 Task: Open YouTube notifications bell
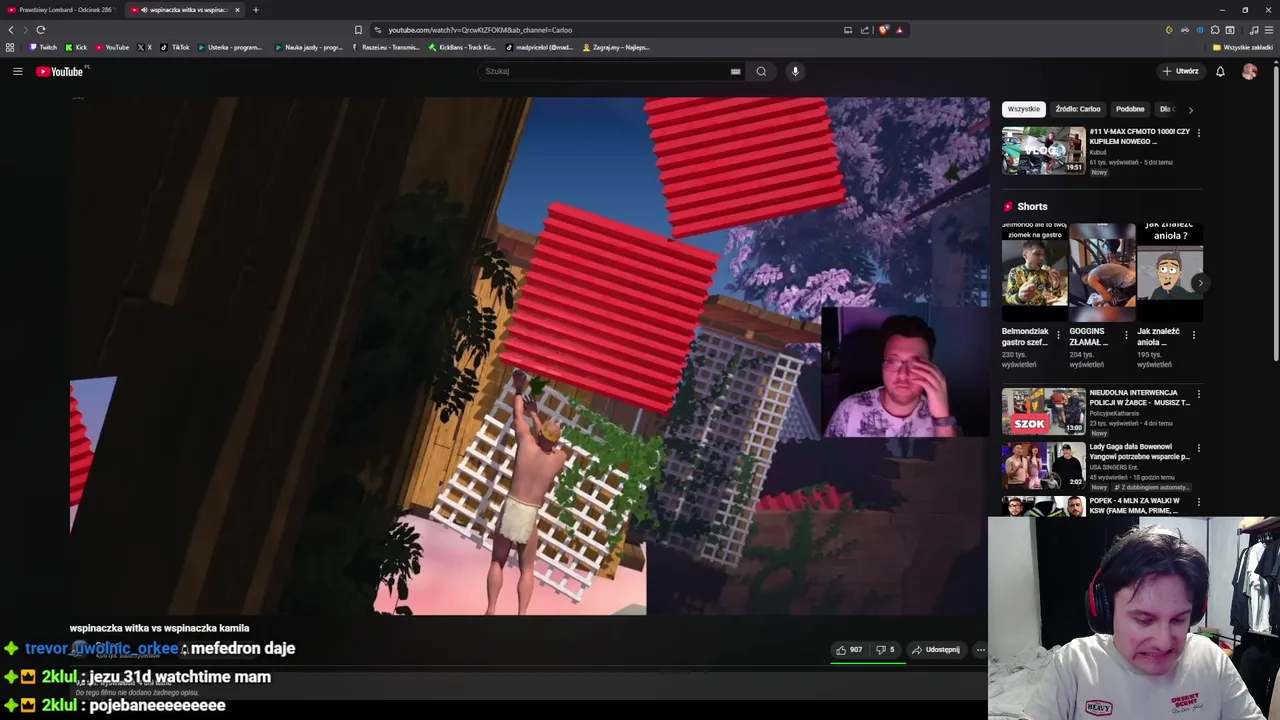pos(1220,71)
